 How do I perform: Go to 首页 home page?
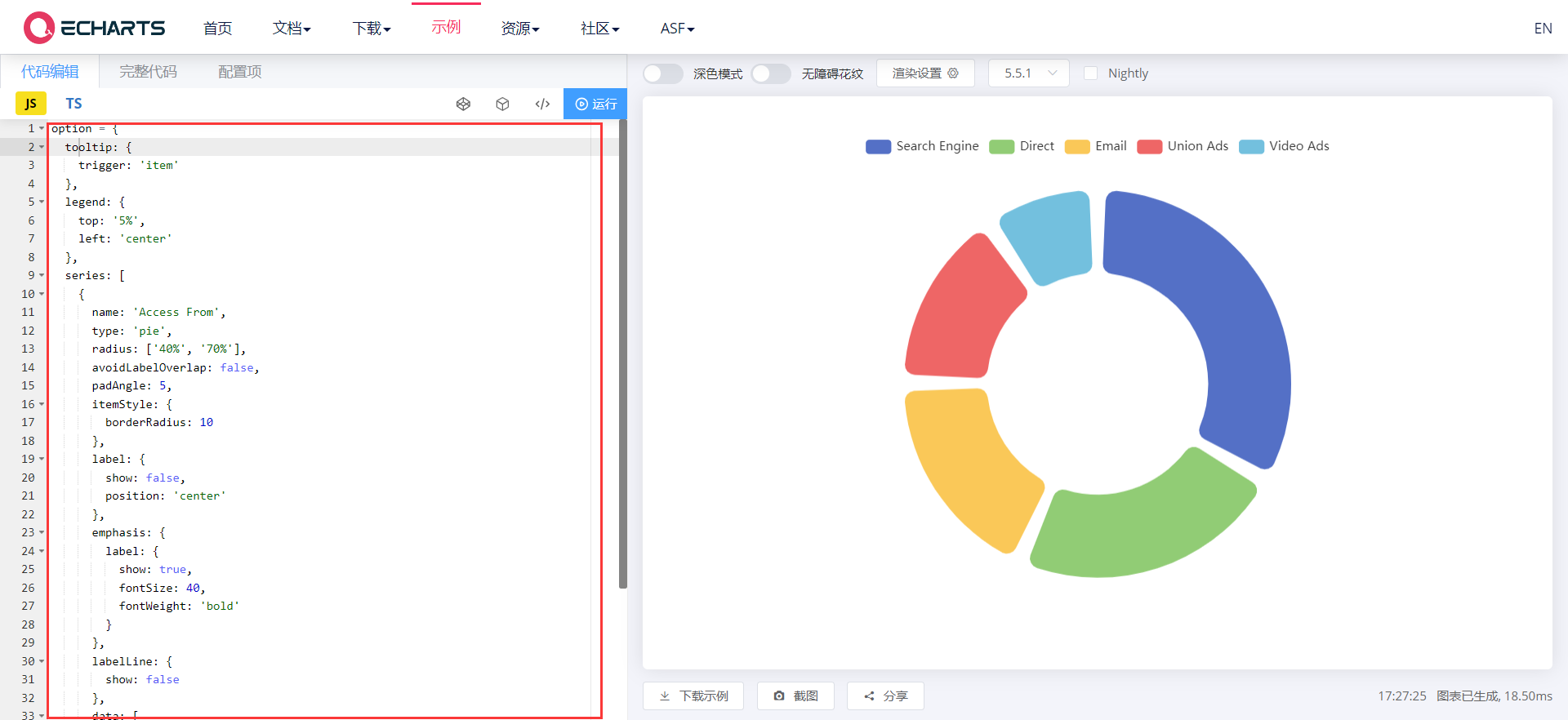217,29
